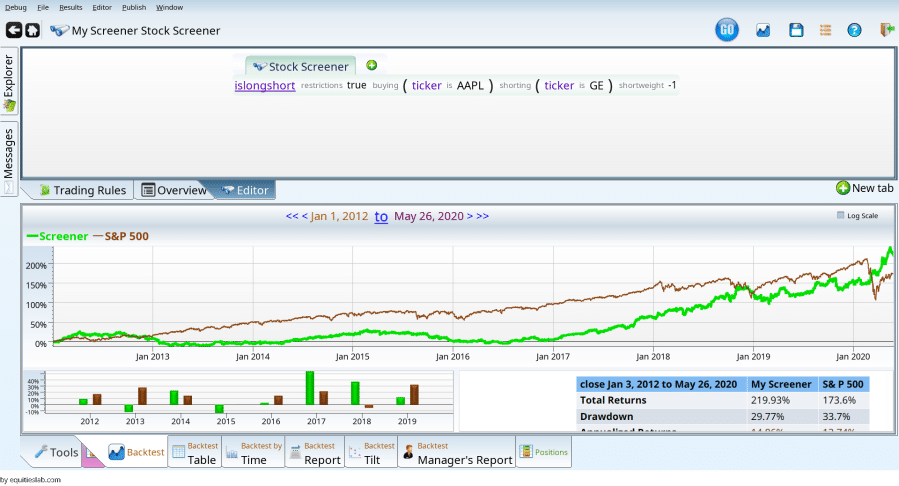Open the Window menu
The width and height of the screenshot is (899, 486).
coord(169,7)
